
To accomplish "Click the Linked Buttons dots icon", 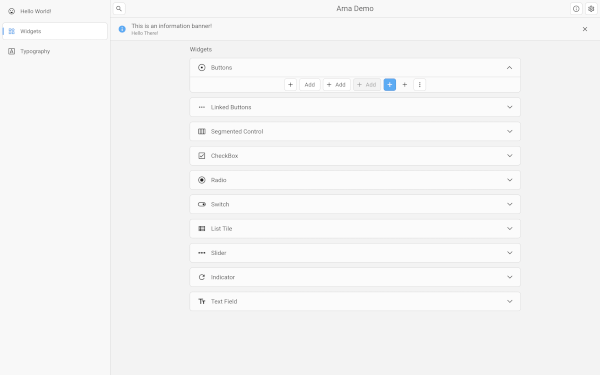I will [x=202, y=107].
